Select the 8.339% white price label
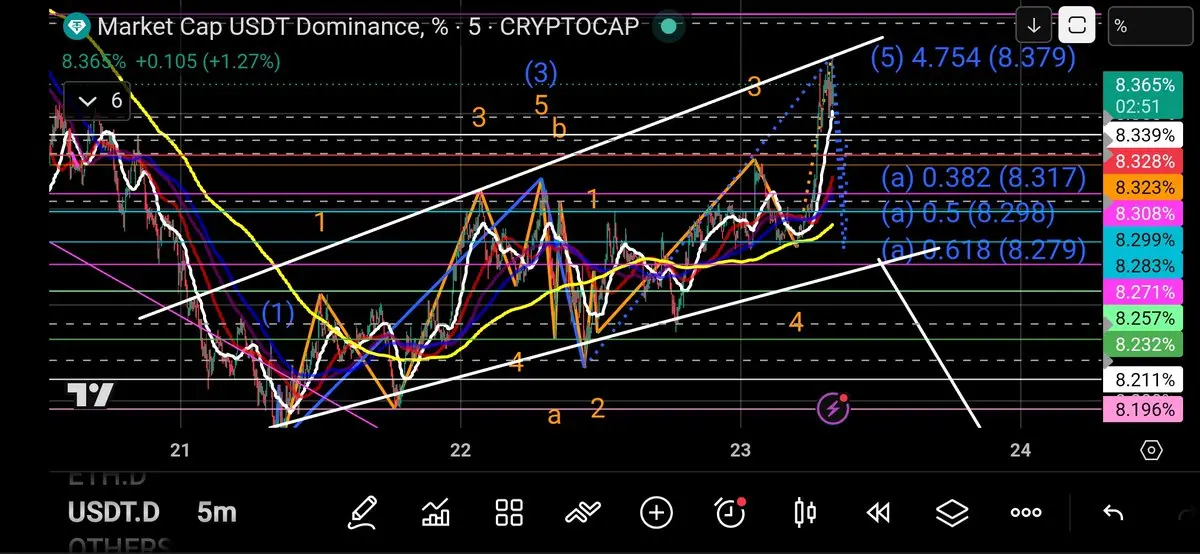This screenshot has height=554, width=1200. (1144, 135)
